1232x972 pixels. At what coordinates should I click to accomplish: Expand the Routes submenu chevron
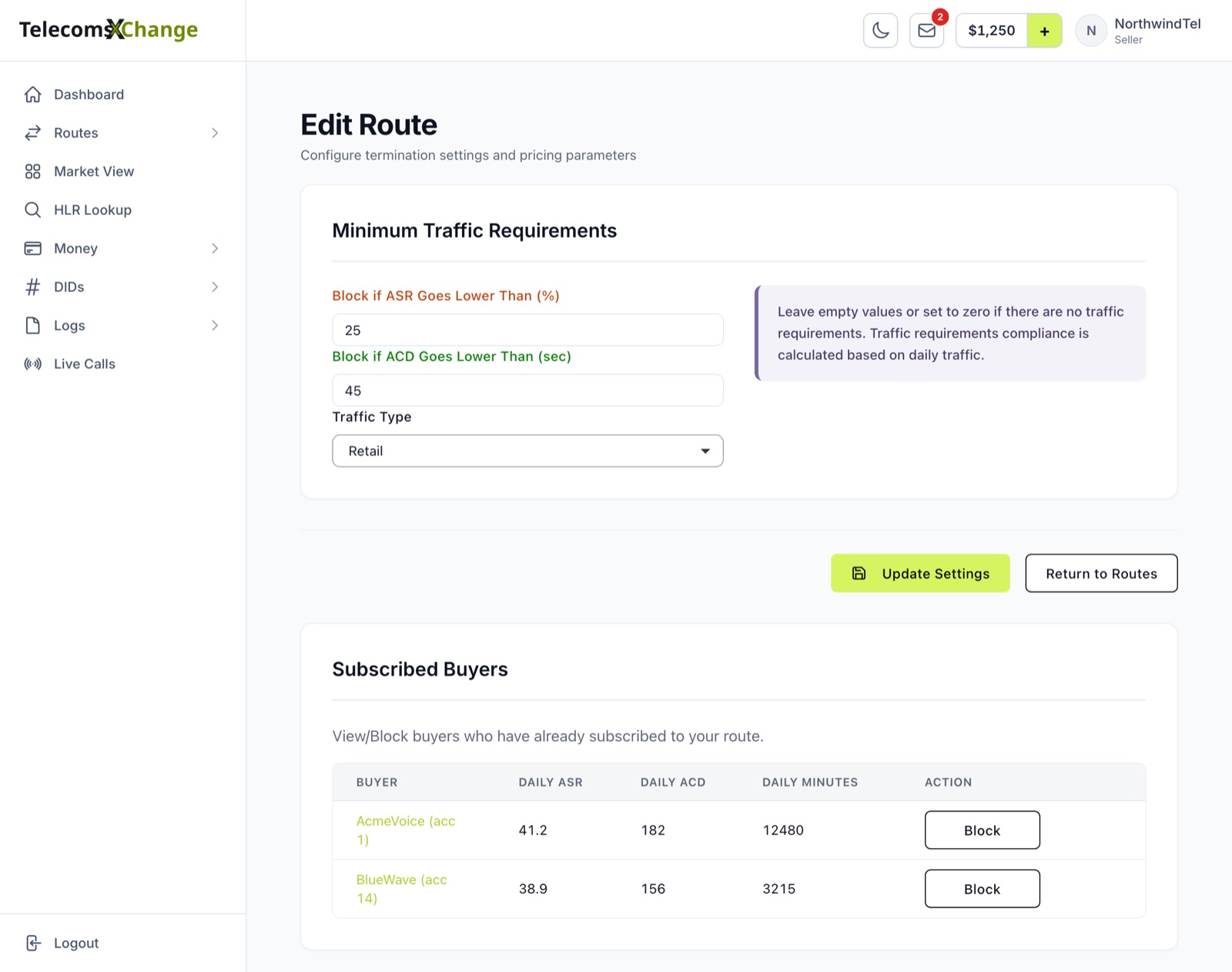tap(215, 133)
